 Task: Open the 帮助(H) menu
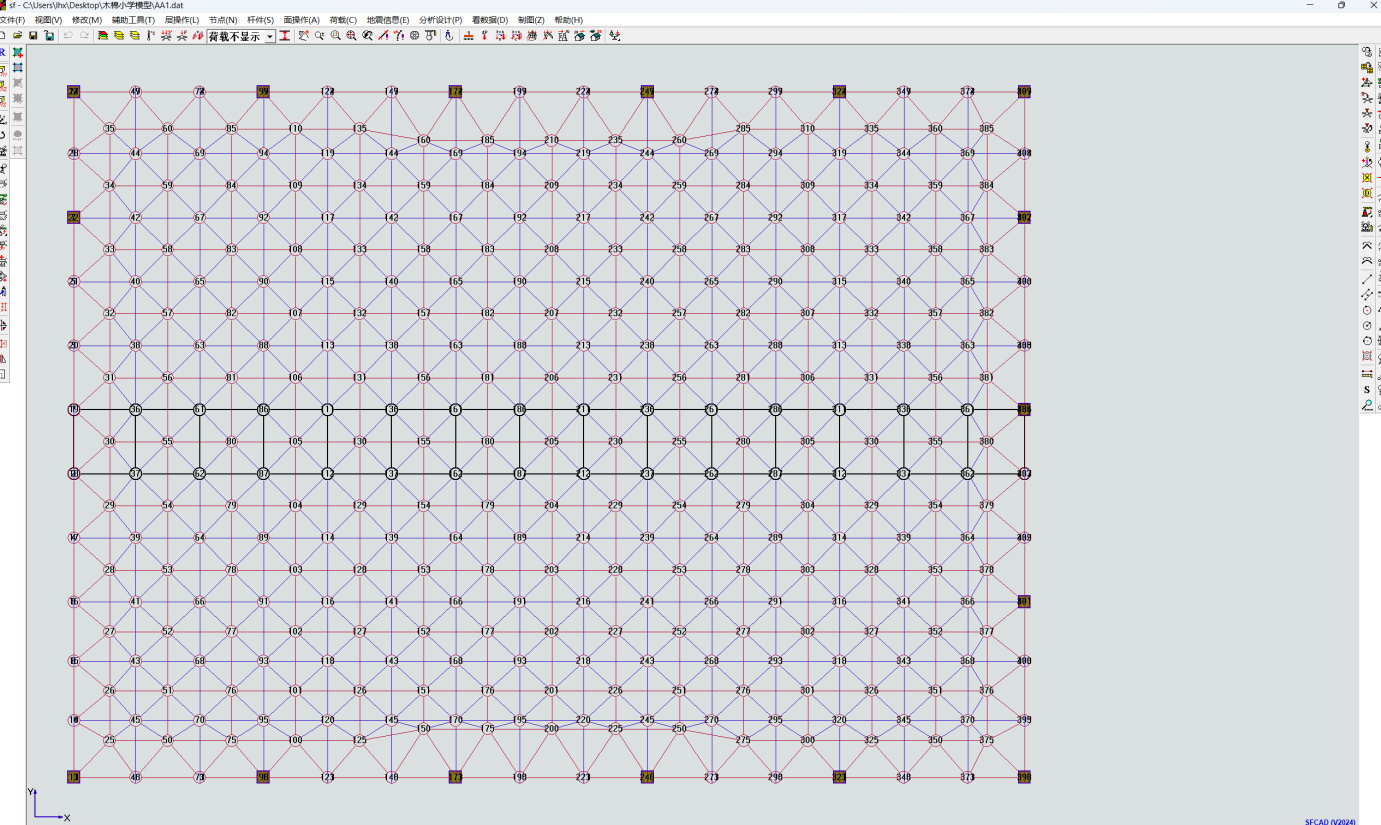click(568, 20)
